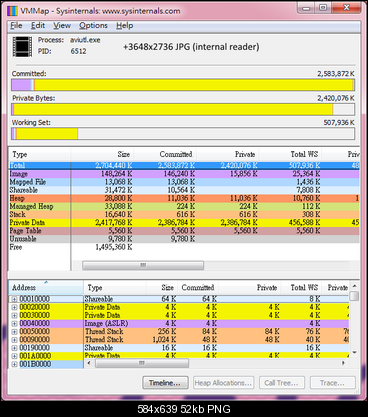The image size is (368, 417).
Task: Expand the 001B0000 address row
Action: coord(14,364)
